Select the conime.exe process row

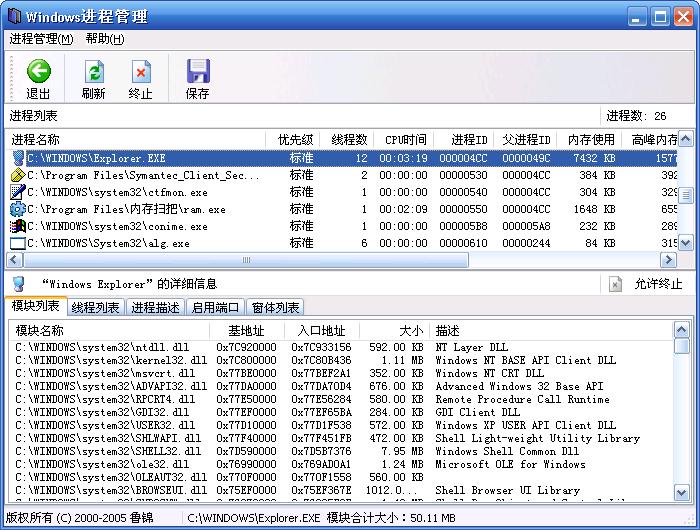[x=342, y=226]
